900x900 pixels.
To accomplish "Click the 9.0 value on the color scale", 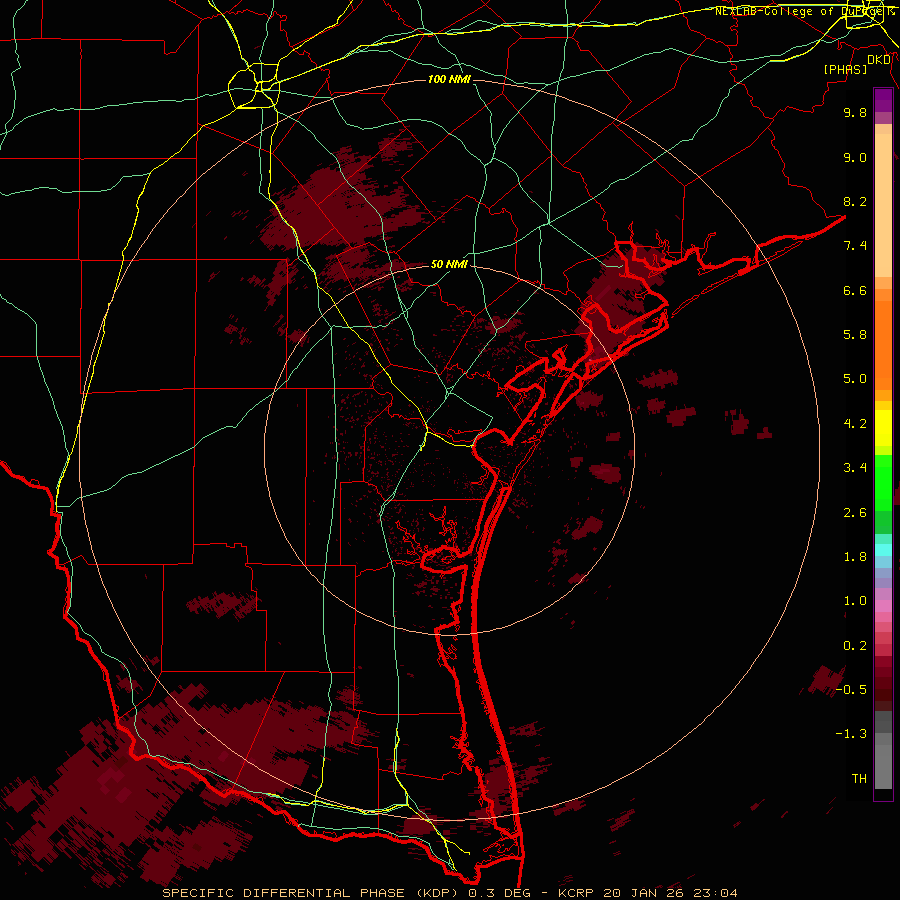I will pyautogui.click(x=855, y=157).
